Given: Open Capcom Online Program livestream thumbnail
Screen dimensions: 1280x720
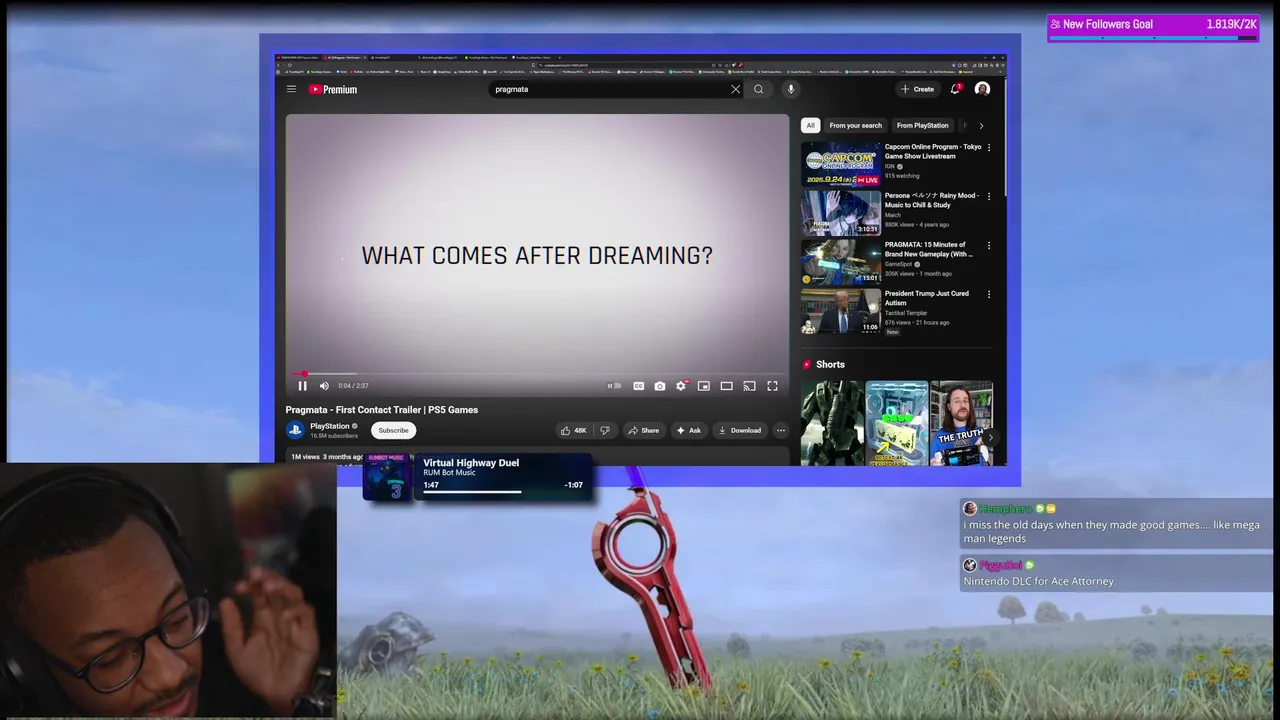Looking at the screenshot, I should pos(841,164).
